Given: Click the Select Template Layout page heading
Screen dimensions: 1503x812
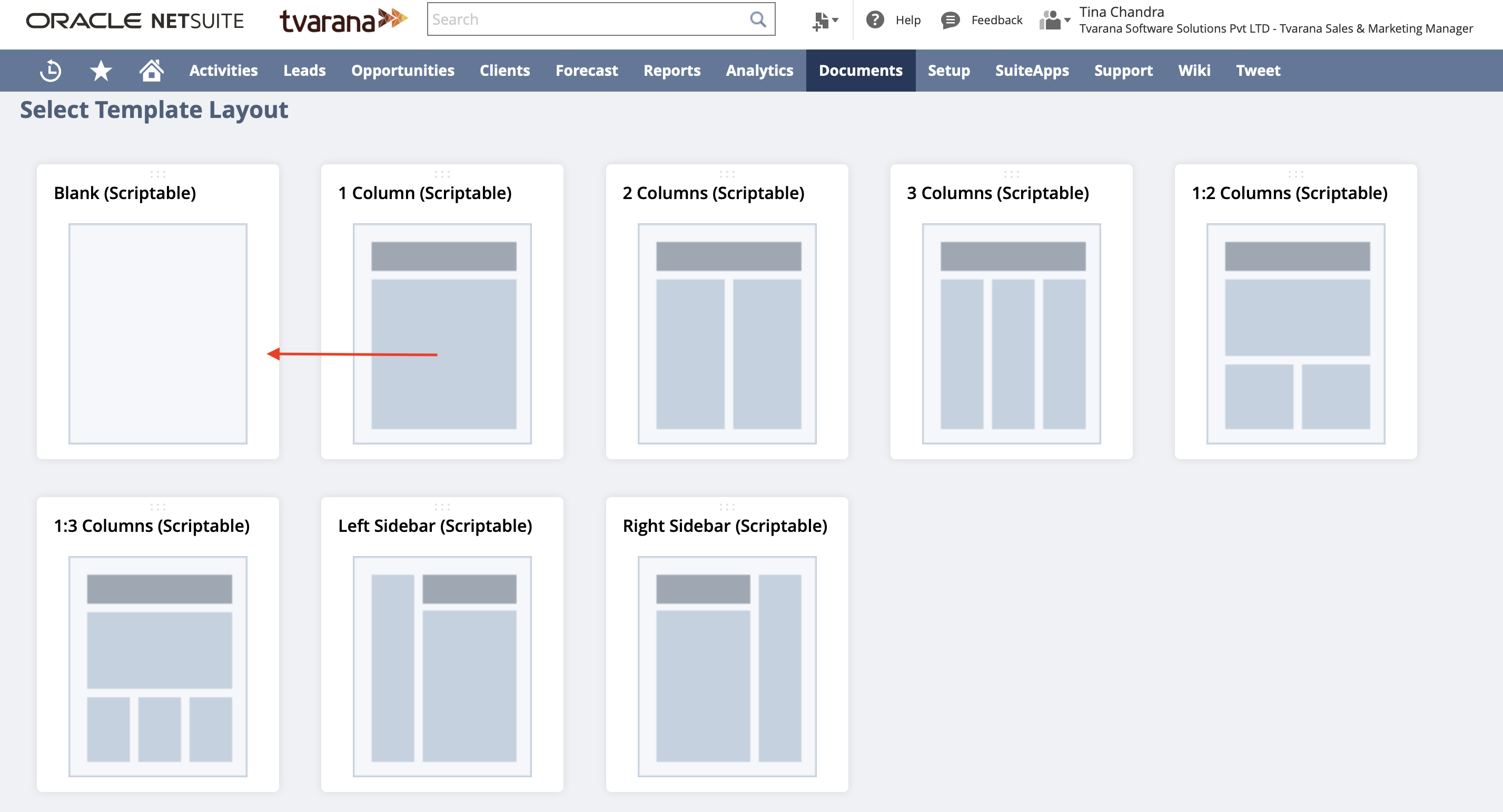Looking at the screenshot, I should pos(154,110).
